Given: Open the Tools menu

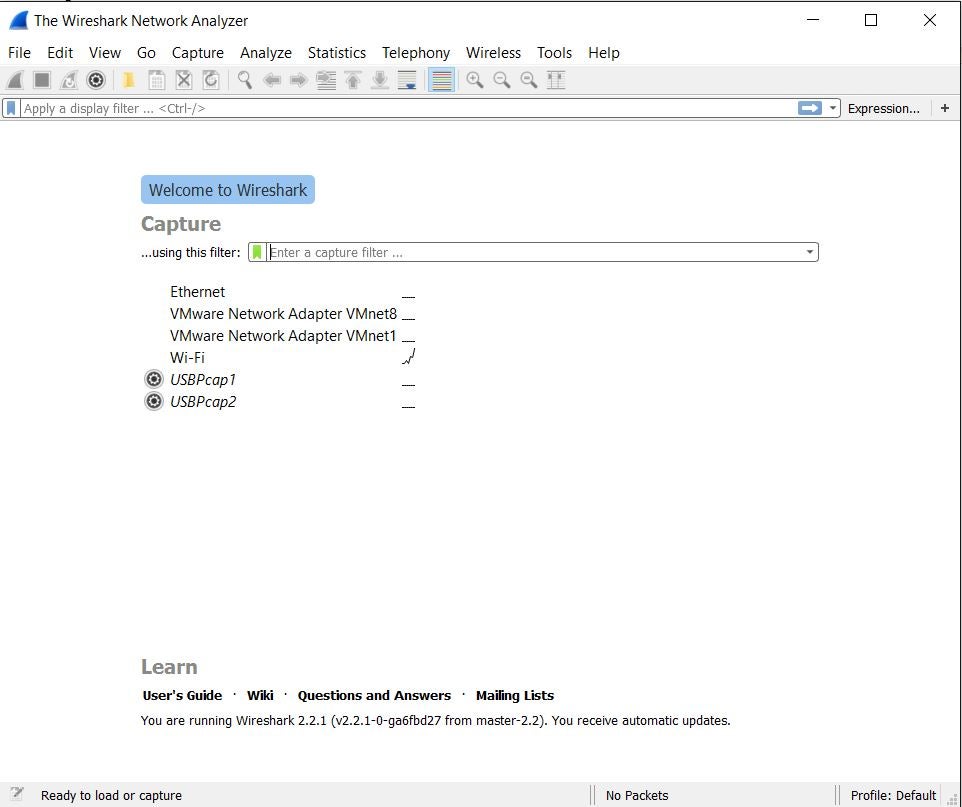Looking at the screenshot, I should pyautogui.click(x=554, y=53).
